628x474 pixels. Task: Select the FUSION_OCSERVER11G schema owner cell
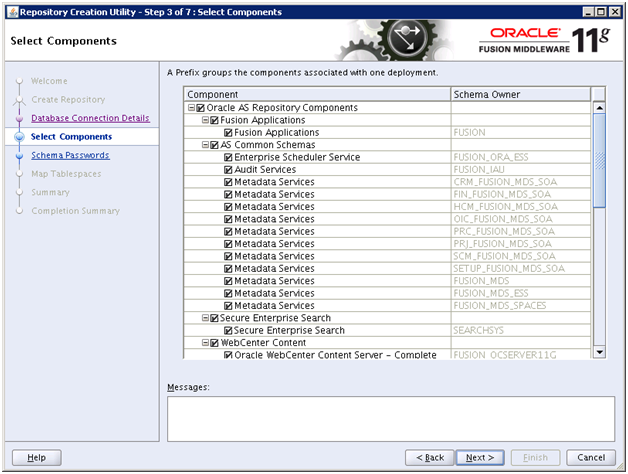(521, 354)
